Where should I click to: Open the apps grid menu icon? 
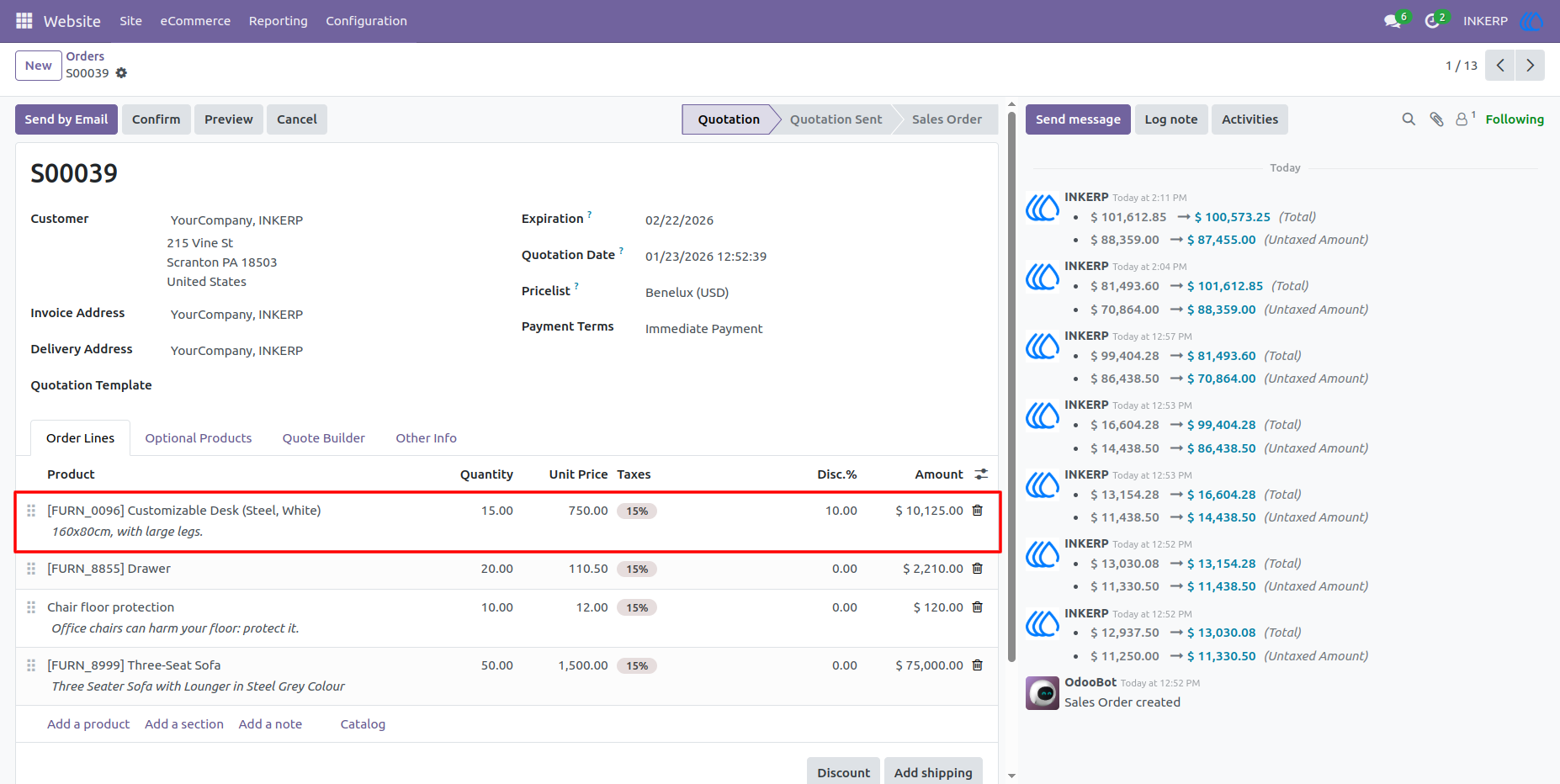[24, 21]
